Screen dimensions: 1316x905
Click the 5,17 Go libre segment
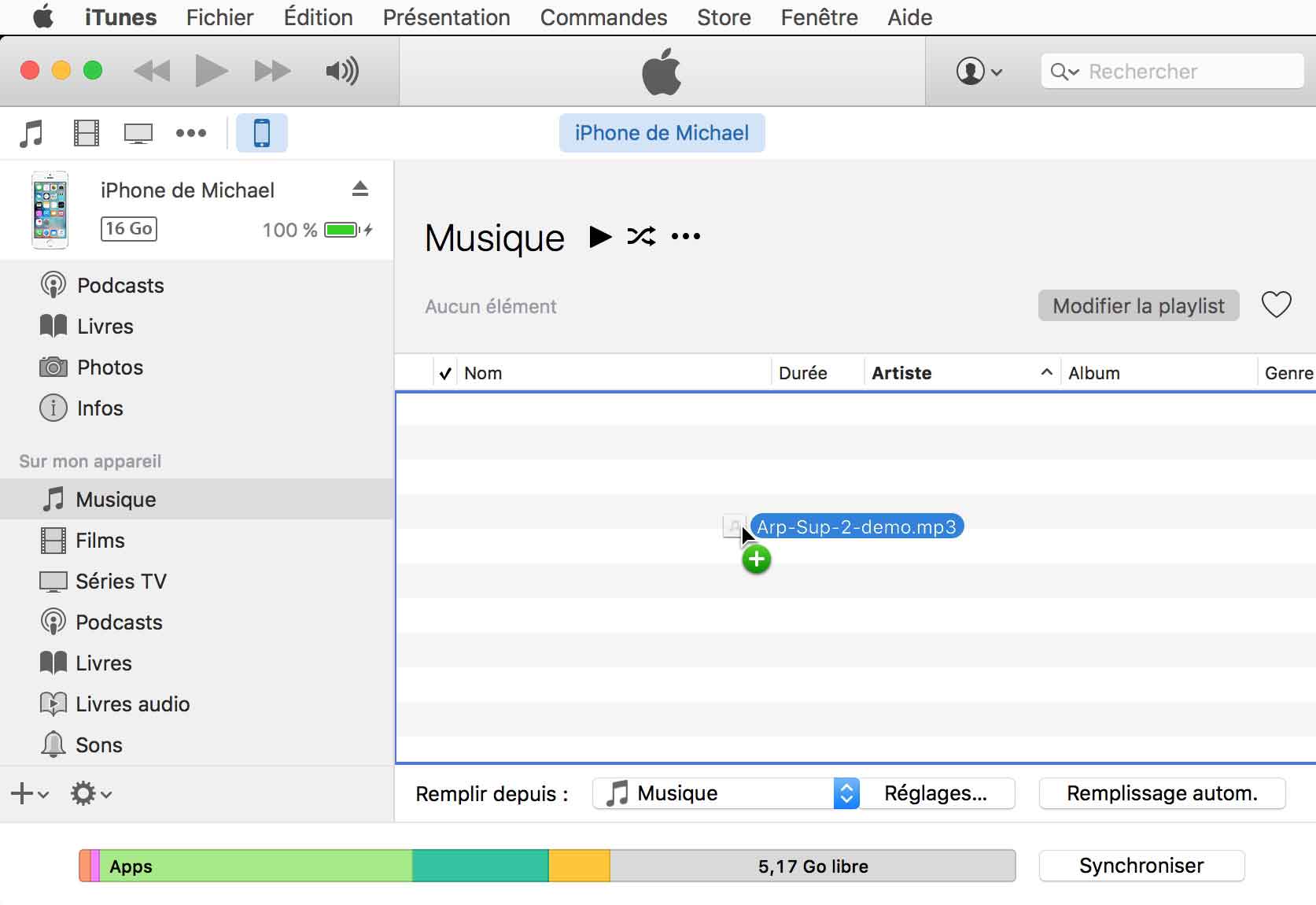[x=813, y=866]
